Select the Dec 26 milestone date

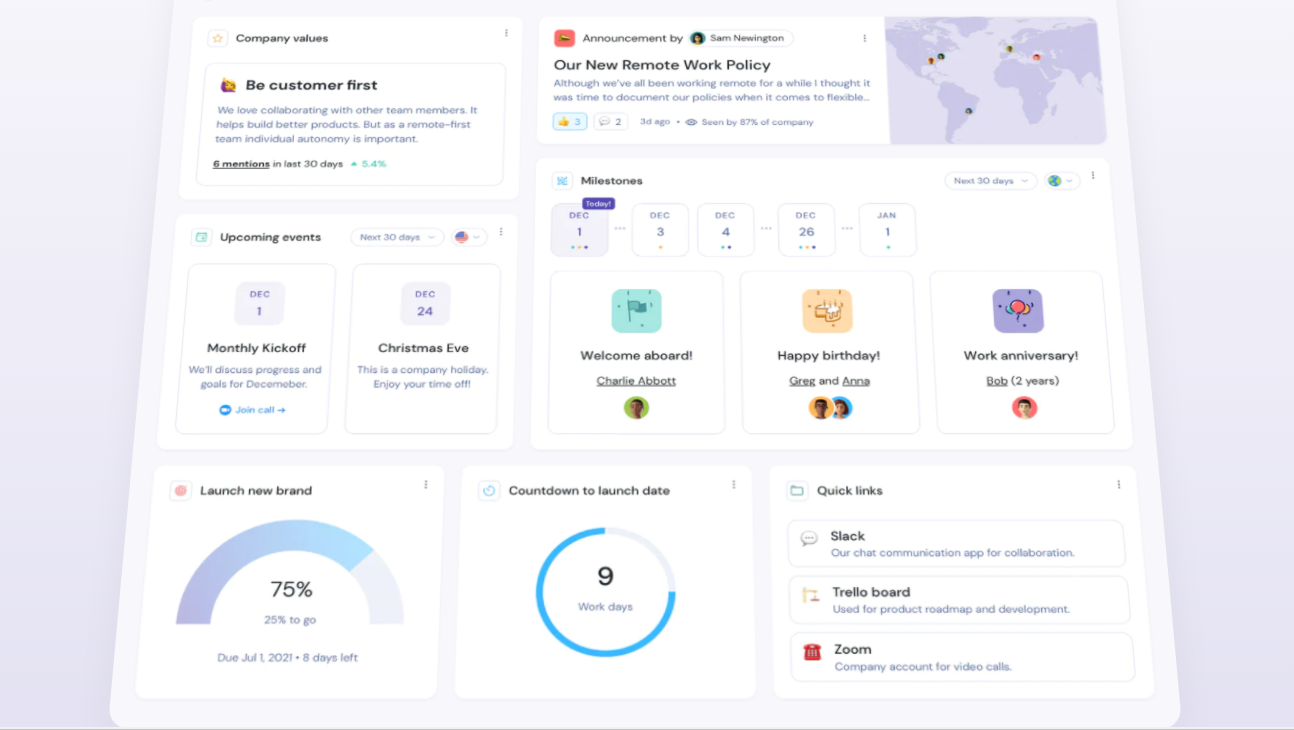(x=806, y=230)
